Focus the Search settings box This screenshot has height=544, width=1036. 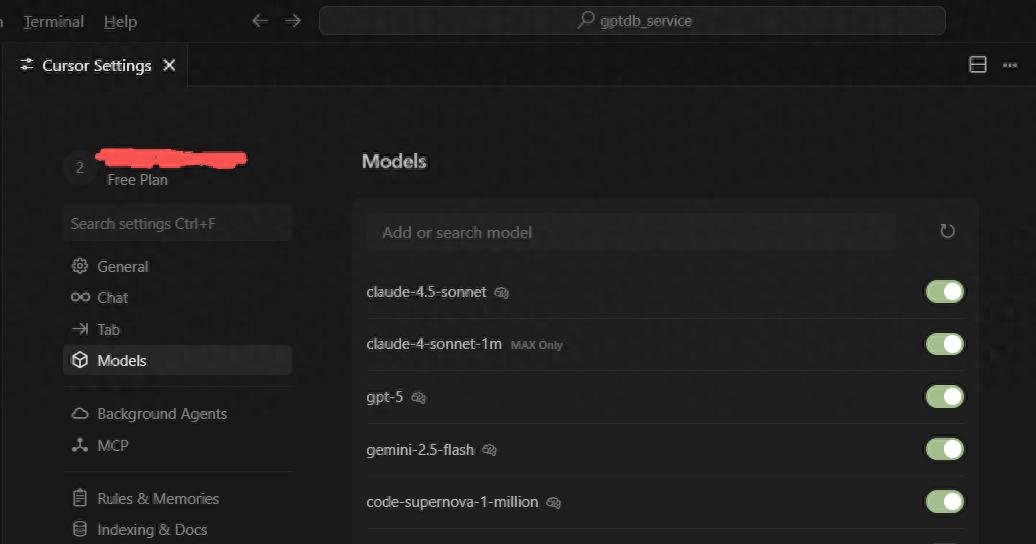click(x=176, y=224)
